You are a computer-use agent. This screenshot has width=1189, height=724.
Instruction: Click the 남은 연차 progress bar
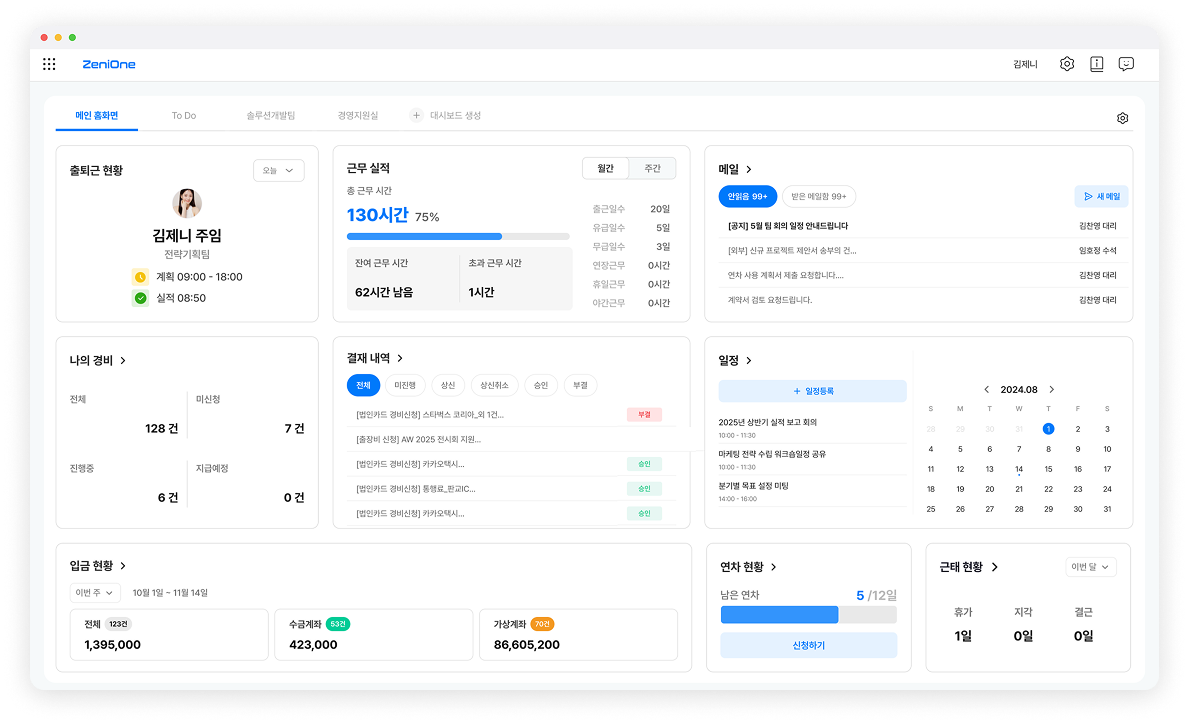point(808,615)
